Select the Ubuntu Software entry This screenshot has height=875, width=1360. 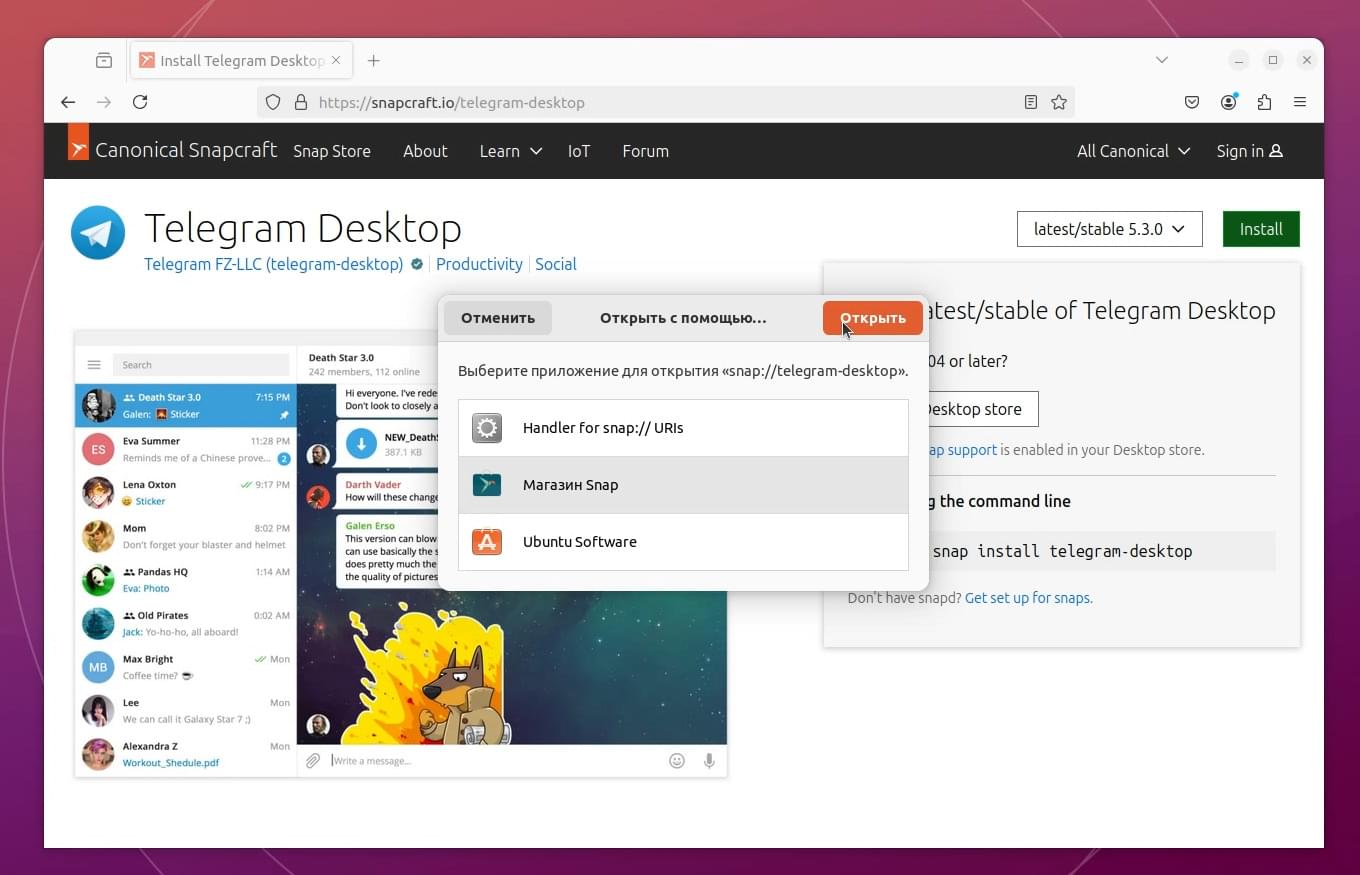coord(683,542)
